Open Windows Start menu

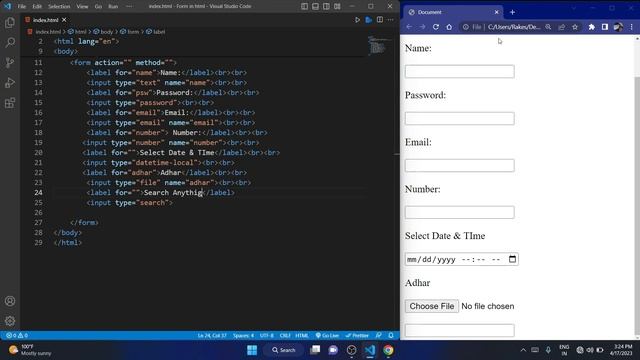252,350
